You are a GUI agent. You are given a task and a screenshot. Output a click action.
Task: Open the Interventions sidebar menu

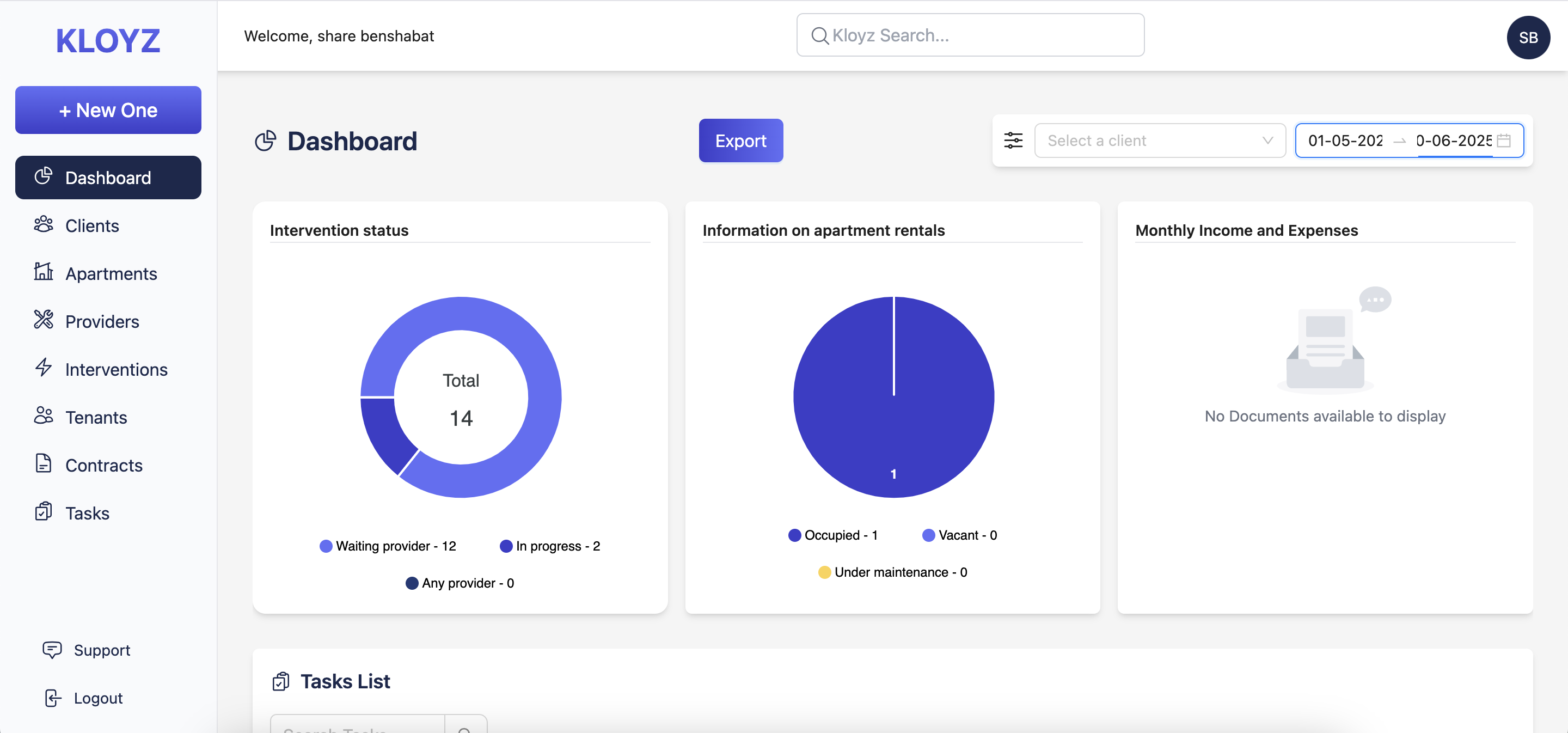pos(115,370)
